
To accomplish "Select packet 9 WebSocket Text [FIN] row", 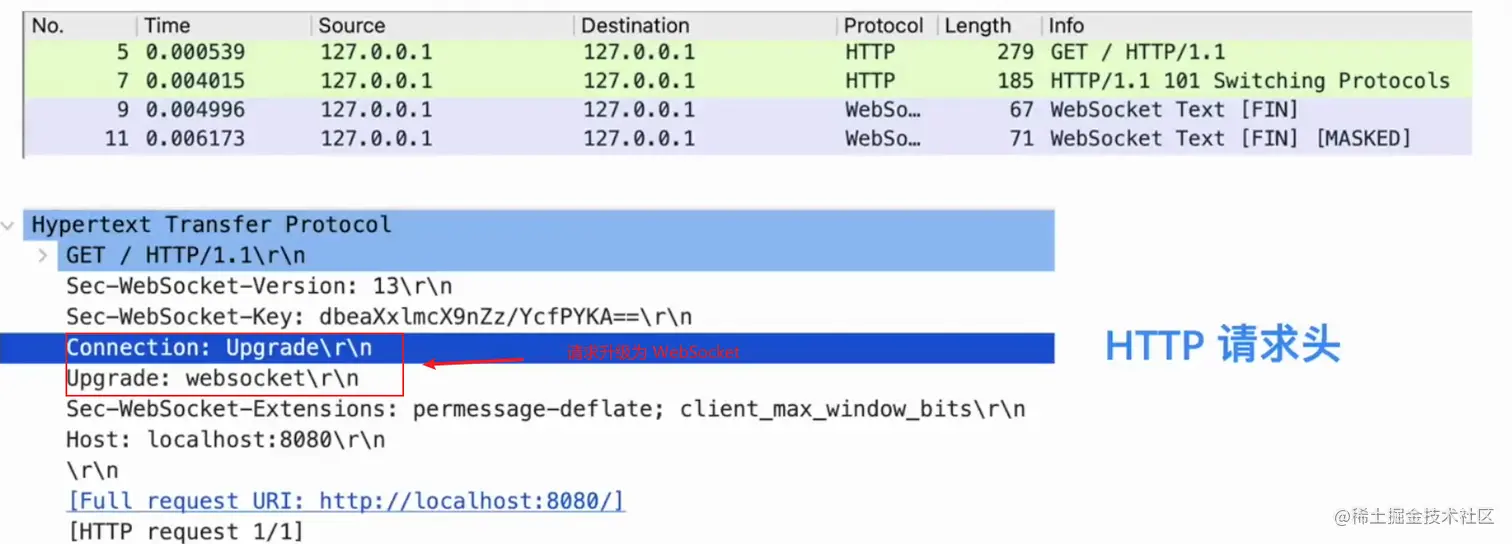I will pos(747,110).
